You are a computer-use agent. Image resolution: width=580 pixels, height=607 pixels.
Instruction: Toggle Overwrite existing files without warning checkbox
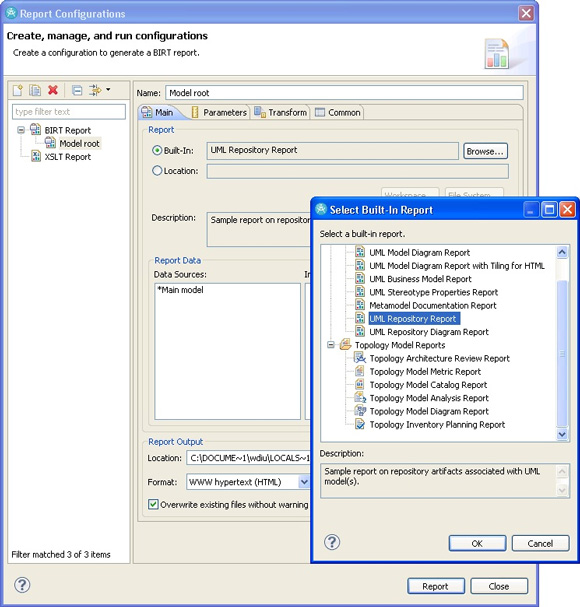pyautogui.click(x=153, y=504)
